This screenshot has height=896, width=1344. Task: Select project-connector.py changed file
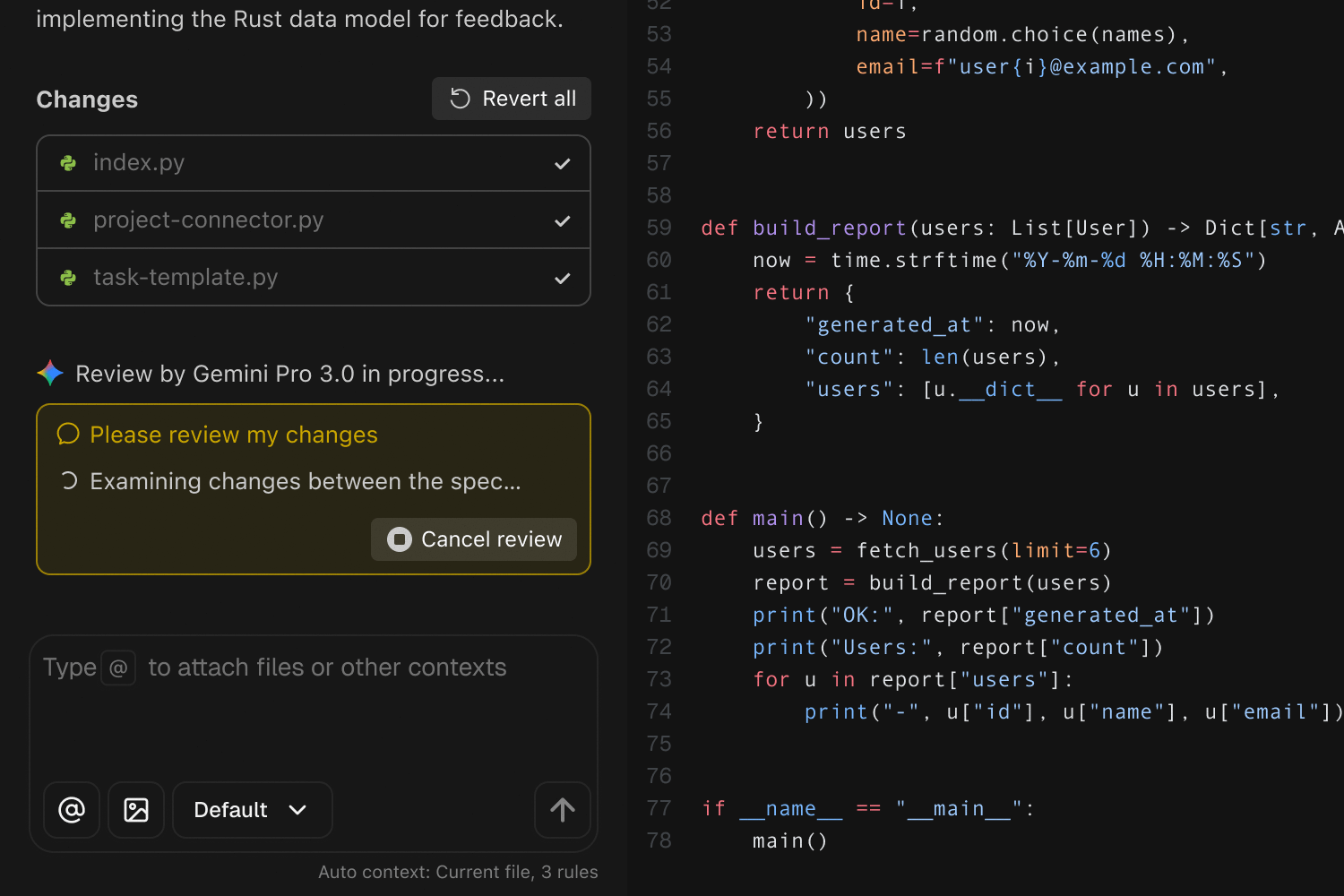click(x=208, y=220)
